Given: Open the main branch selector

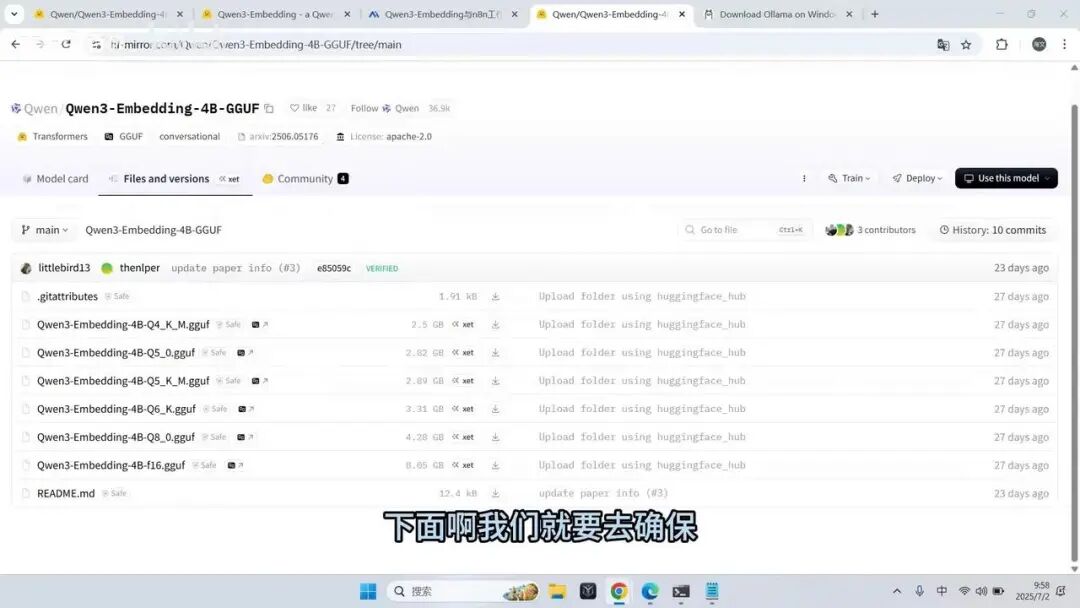Looking at the screenshot, I should tap(44, 230).
